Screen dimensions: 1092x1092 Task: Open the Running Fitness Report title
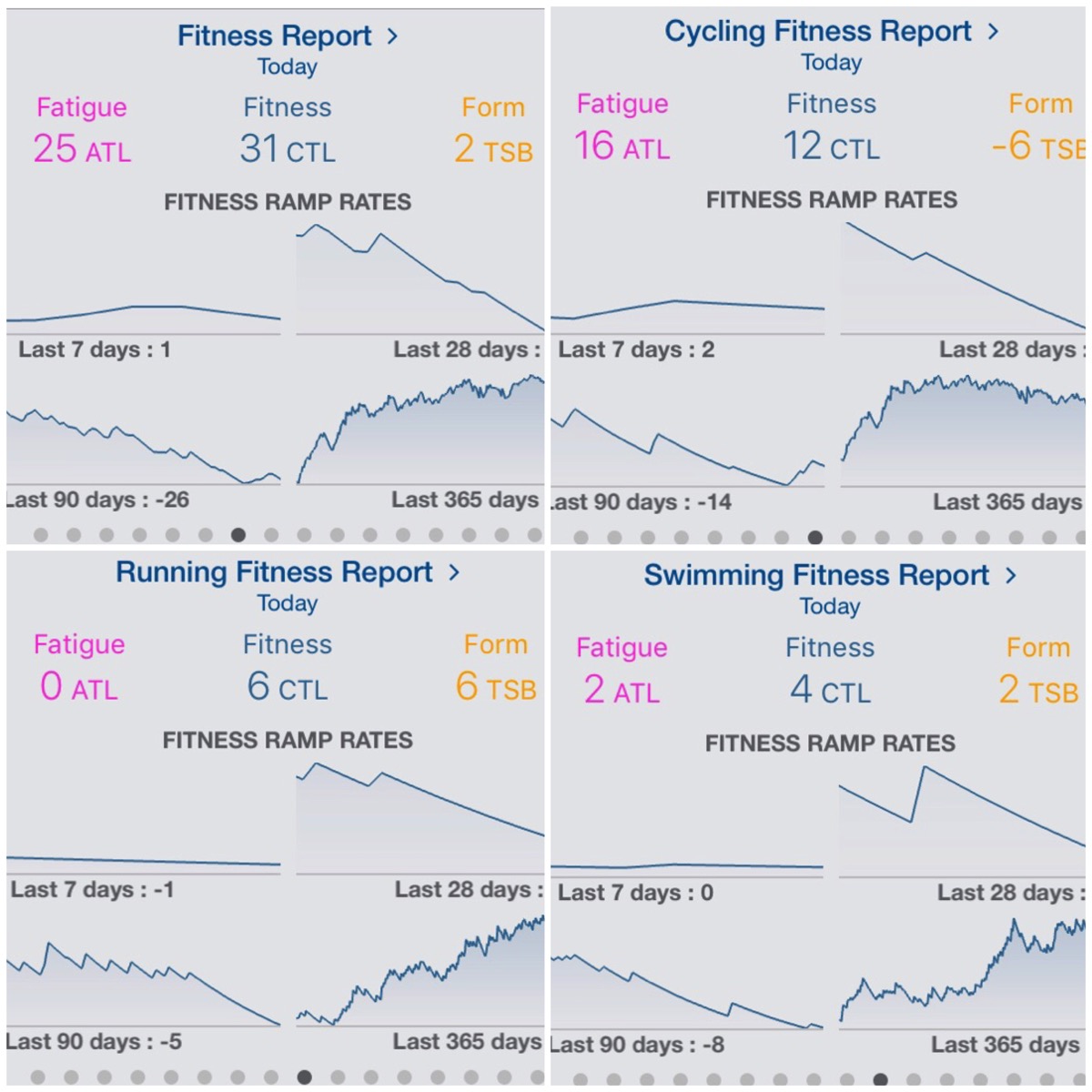point(274,572)
